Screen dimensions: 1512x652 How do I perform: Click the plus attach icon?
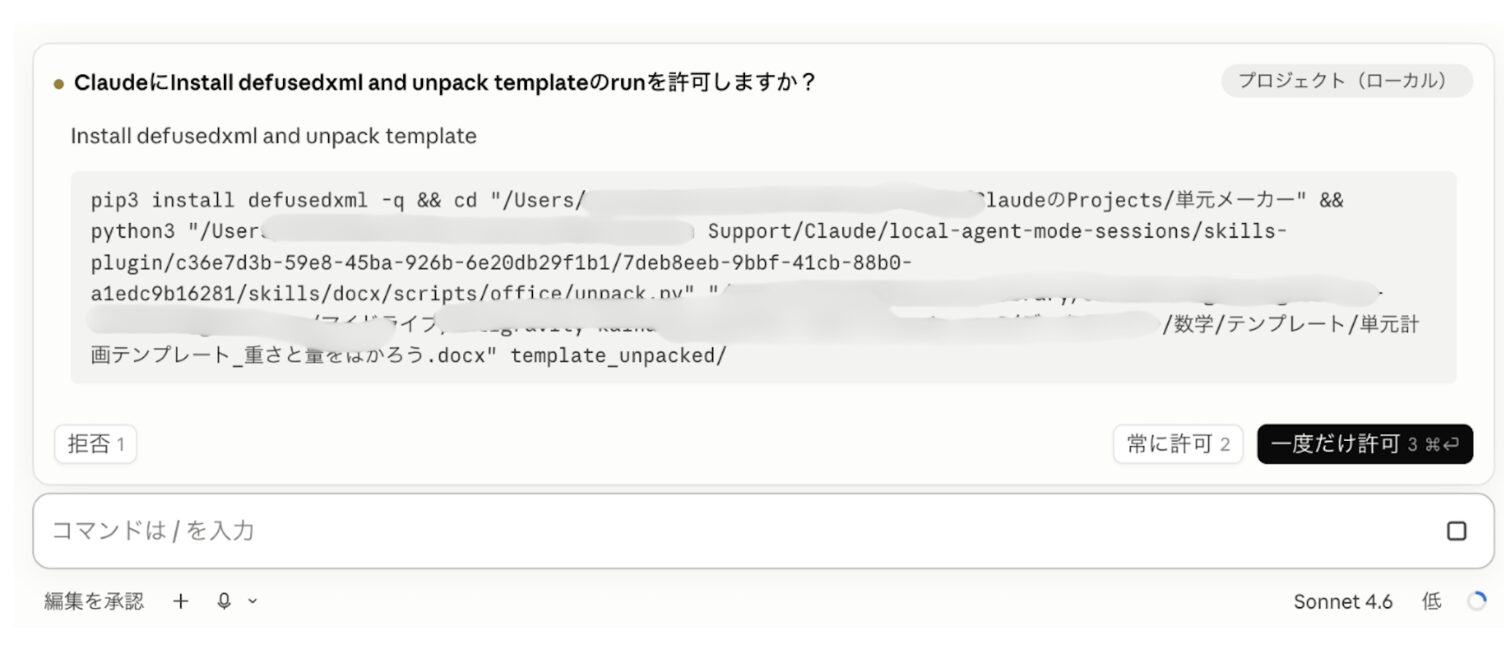tap(180, 601)
